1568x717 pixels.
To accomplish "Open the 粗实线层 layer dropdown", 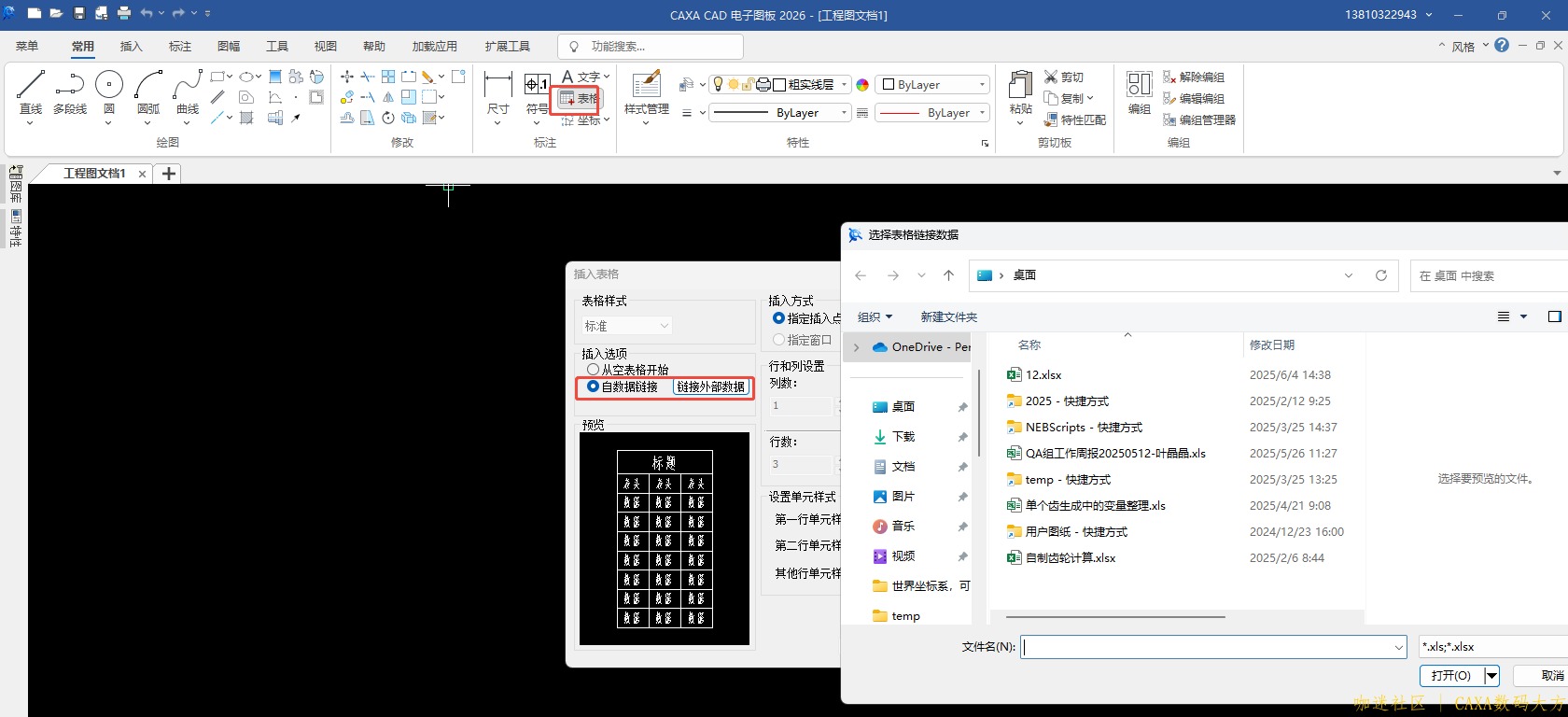I will coord(844,85).
